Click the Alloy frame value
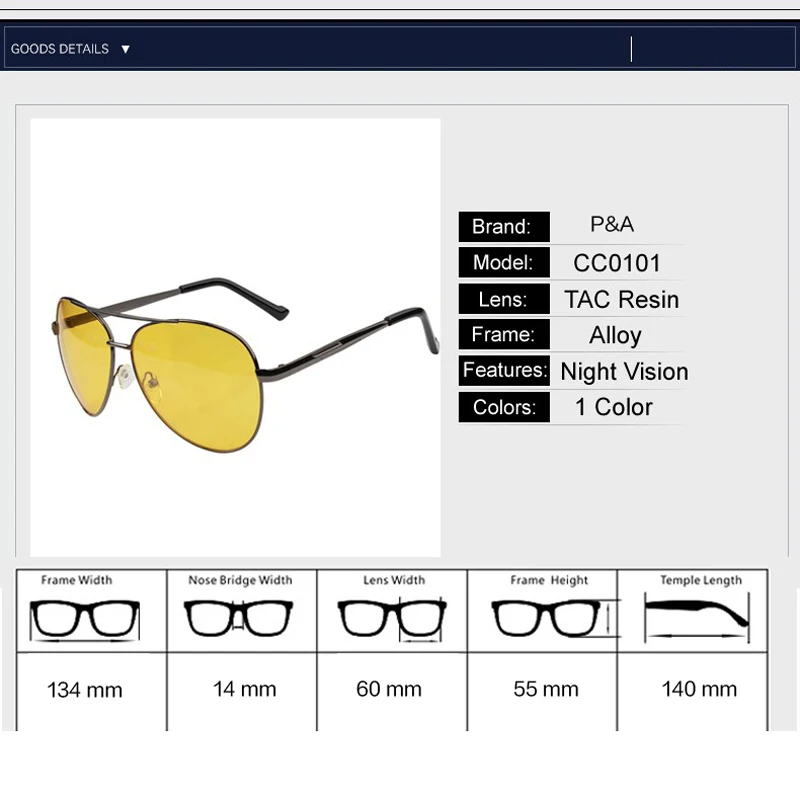Image resolution: width=800 pixels, height=800 pixels. [615, 336]
